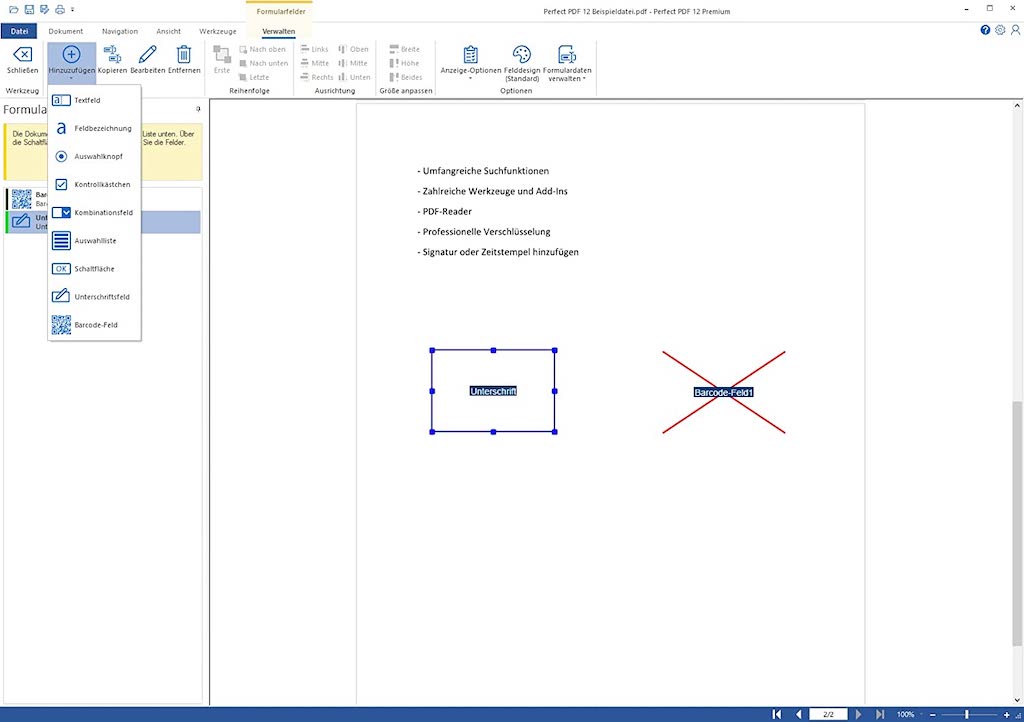Expand Formulardaten verwalten dropdown
1024x722 pixels.
567,62
